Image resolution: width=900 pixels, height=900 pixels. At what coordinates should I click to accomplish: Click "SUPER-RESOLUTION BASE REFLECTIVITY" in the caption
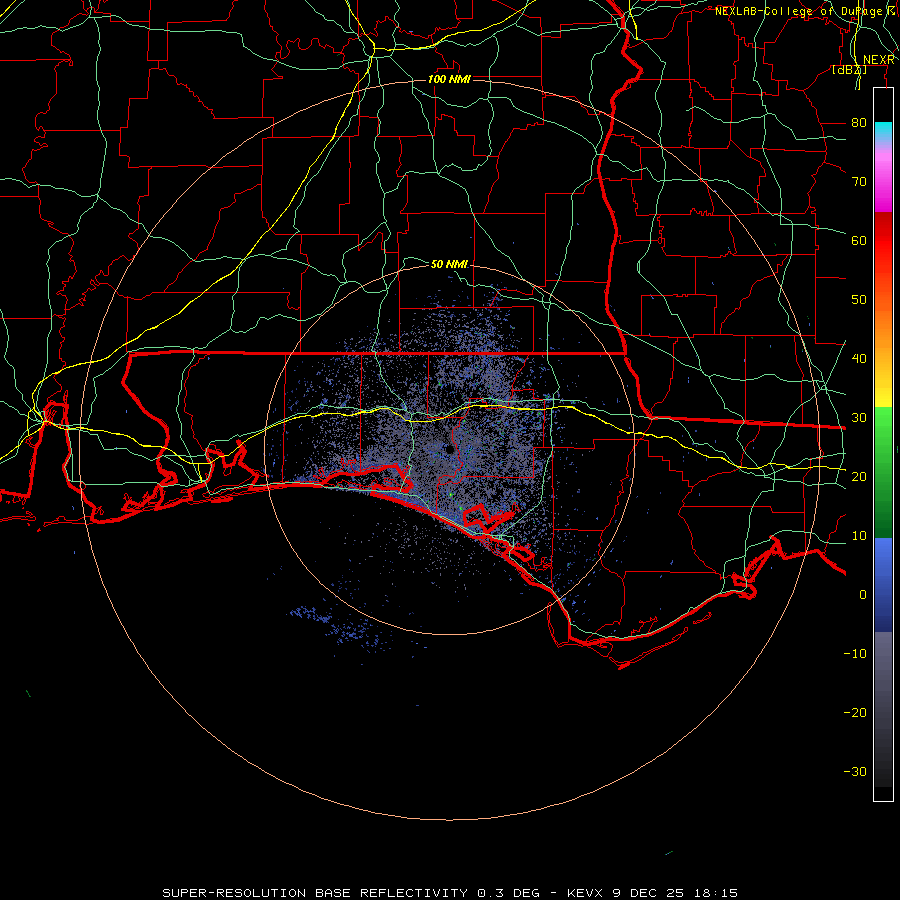(315, 893)
